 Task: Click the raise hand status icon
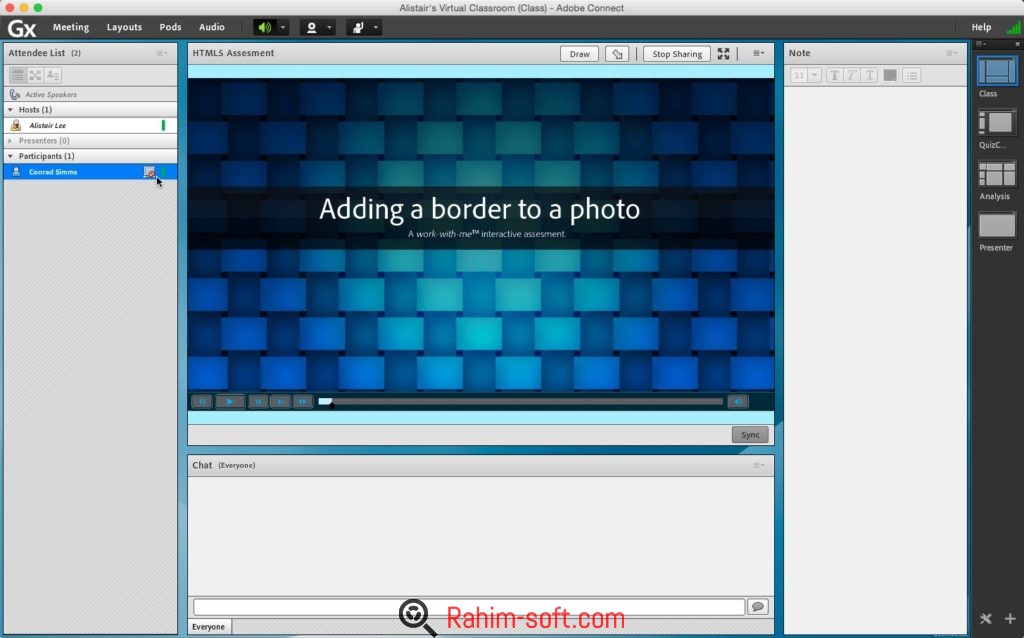358,27
